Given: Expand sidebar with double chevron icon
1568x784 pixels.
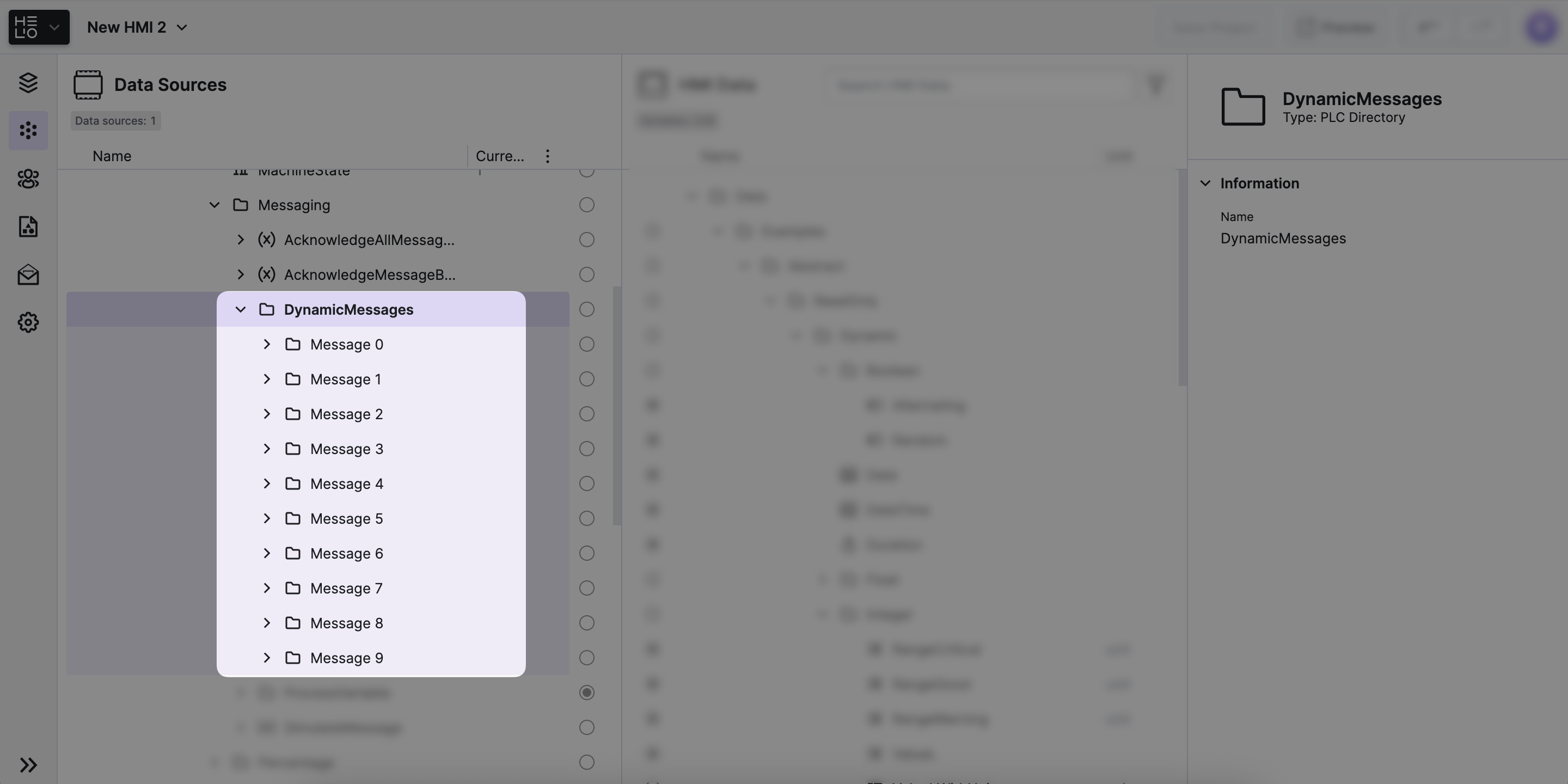Looking at the screenshot, I should (28, 764).
